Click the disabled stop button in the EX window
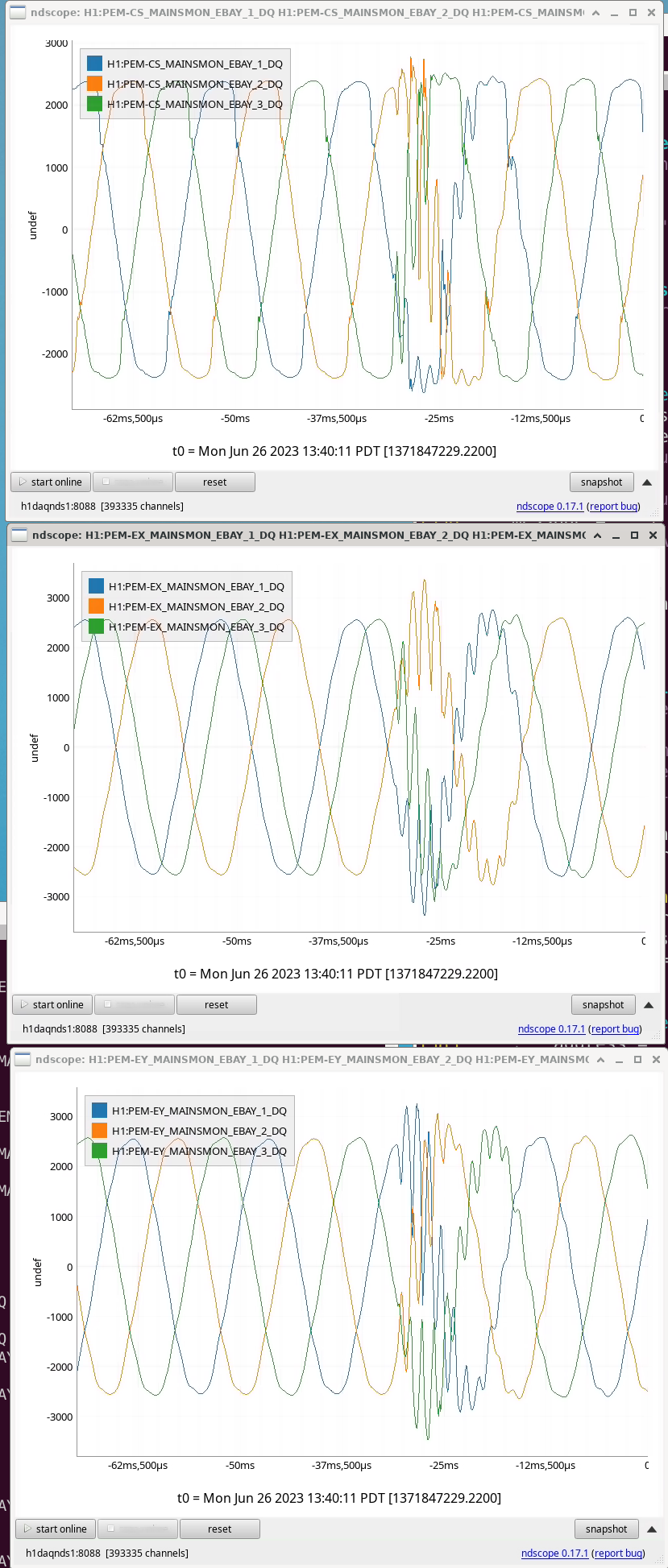This screenshot has height=1568, width=668. click(134, 1004)
